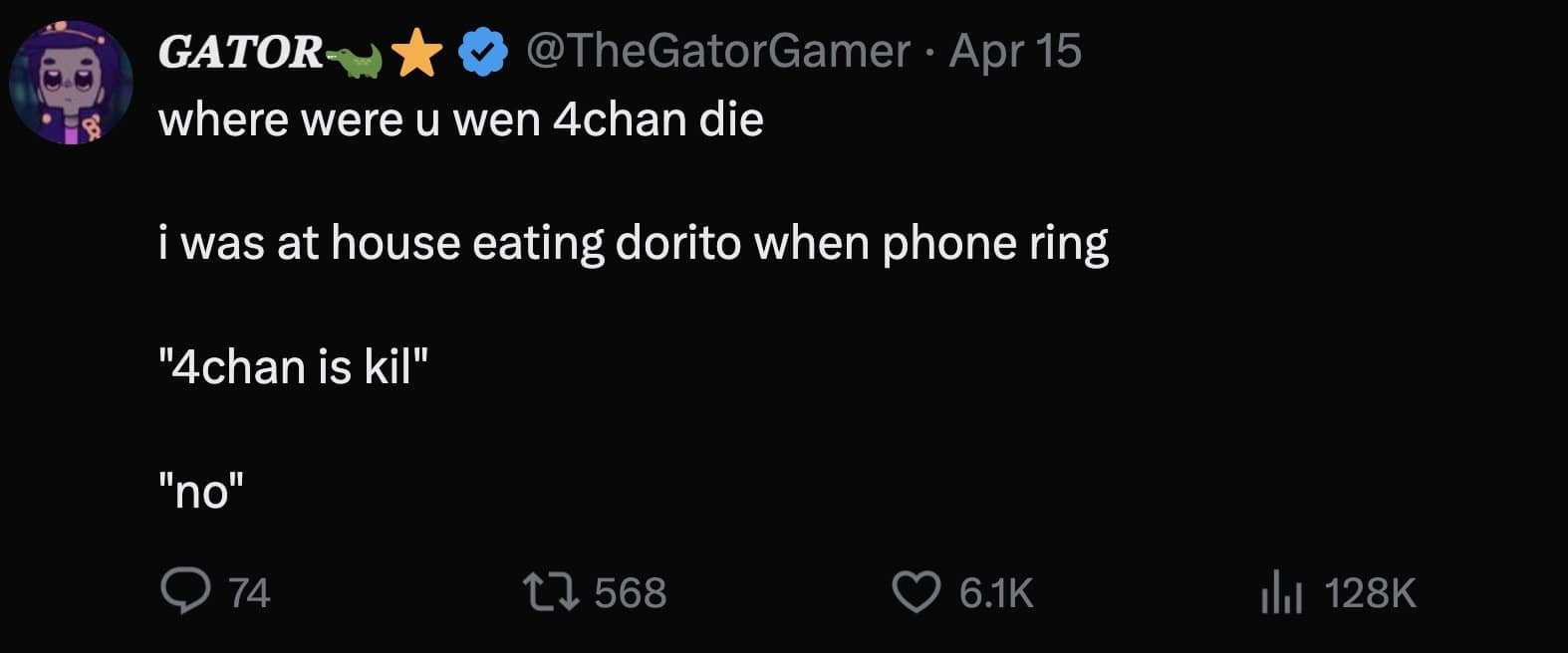Viewport: 1568px width, 653px height.
Task: Open GATOR's profile avatar picture
Action: (71, 83)
